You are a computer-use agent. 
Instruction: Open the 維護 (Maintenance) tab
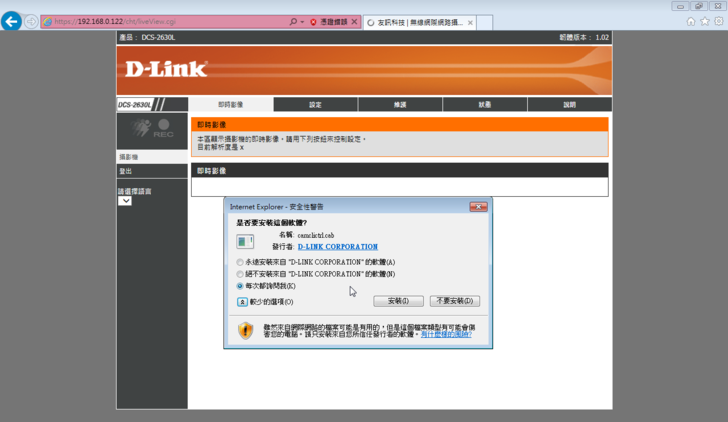[400, 104]
